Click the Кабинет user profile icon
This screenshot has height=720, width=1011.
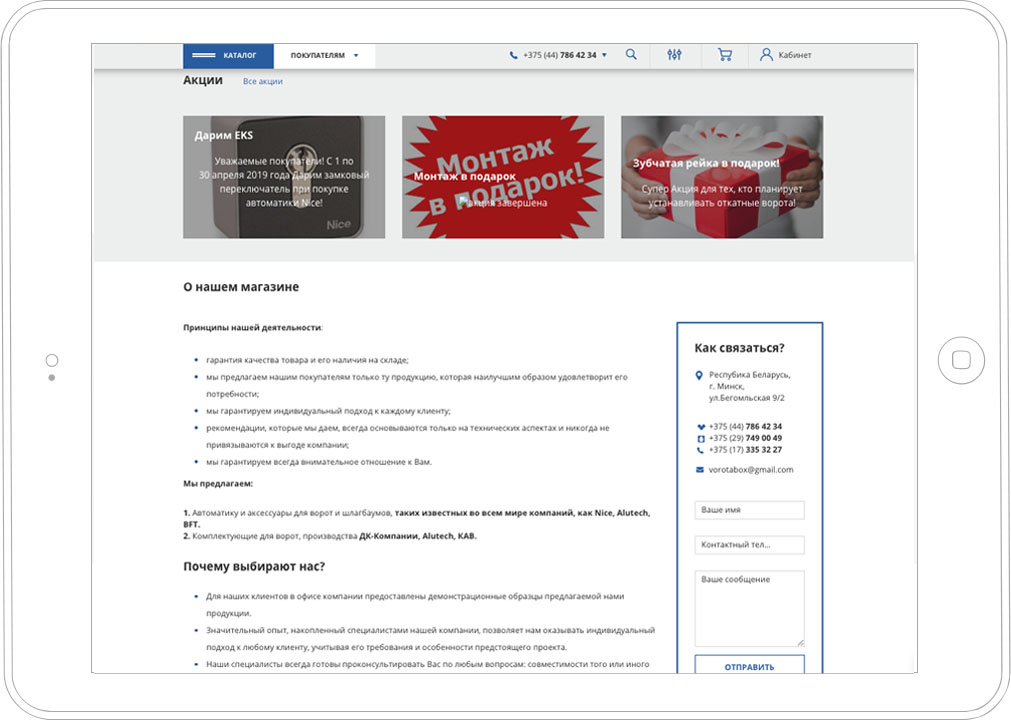click(x=766, y=55)
